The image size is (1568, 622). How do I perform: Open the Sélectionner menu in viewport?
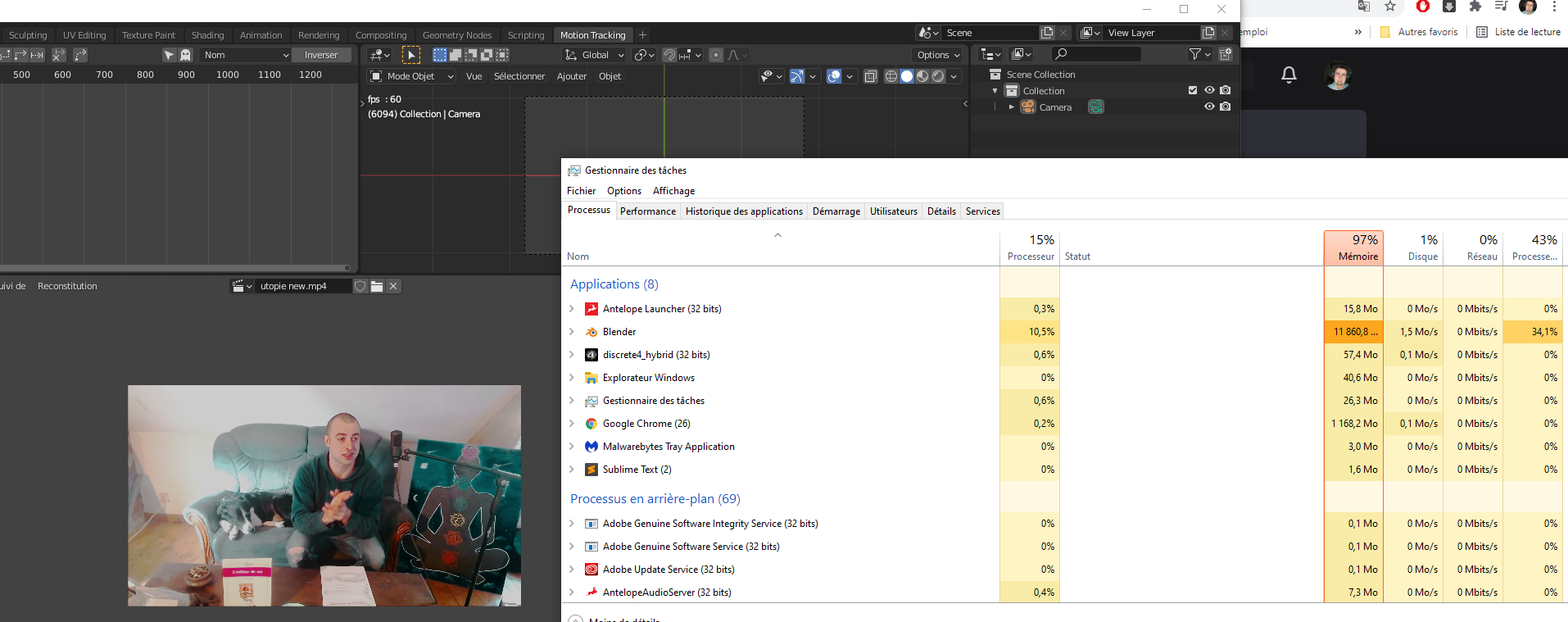[519, 76]
